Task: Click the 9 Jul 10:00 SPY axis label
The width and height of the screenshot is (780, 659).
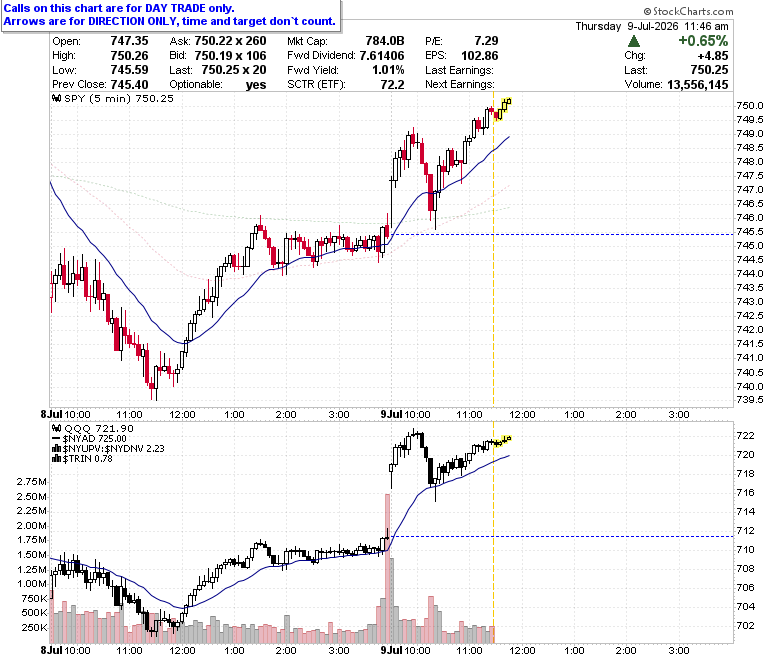Action: [405, 414]
